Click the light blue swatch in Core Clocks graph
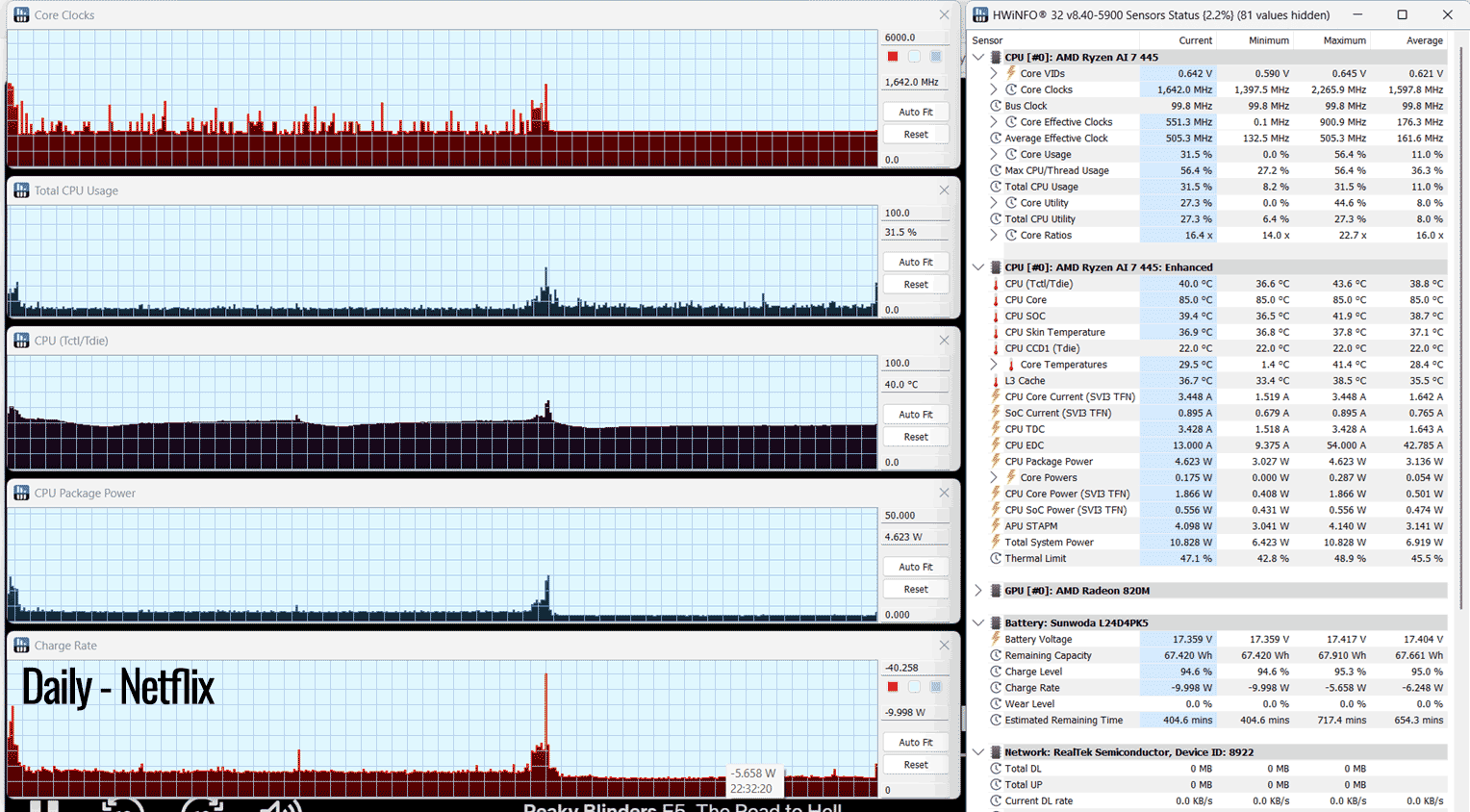Viewport: 1470px width, 812px height. tap(914, 57)
